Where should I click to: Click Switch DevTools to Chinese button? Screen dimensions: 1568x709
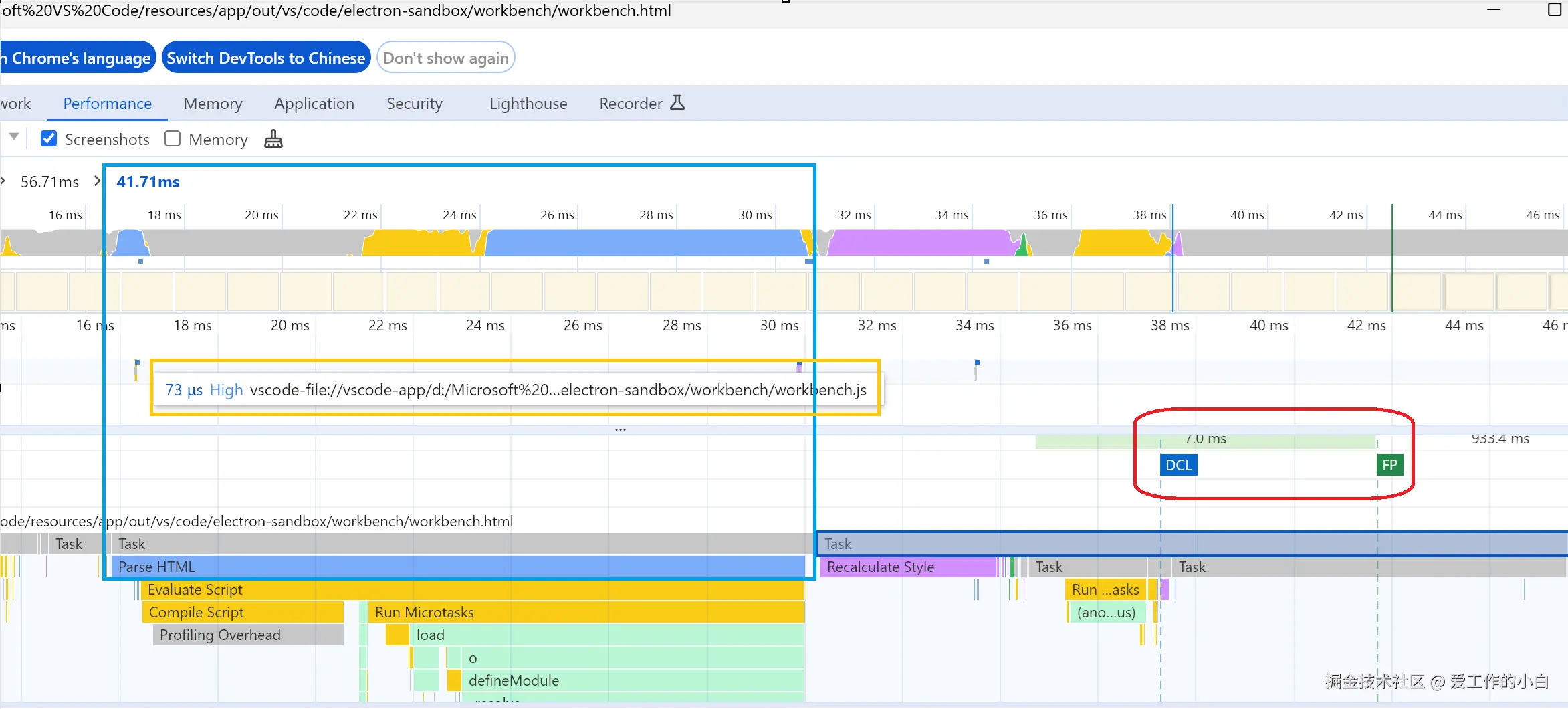[266, 58]
